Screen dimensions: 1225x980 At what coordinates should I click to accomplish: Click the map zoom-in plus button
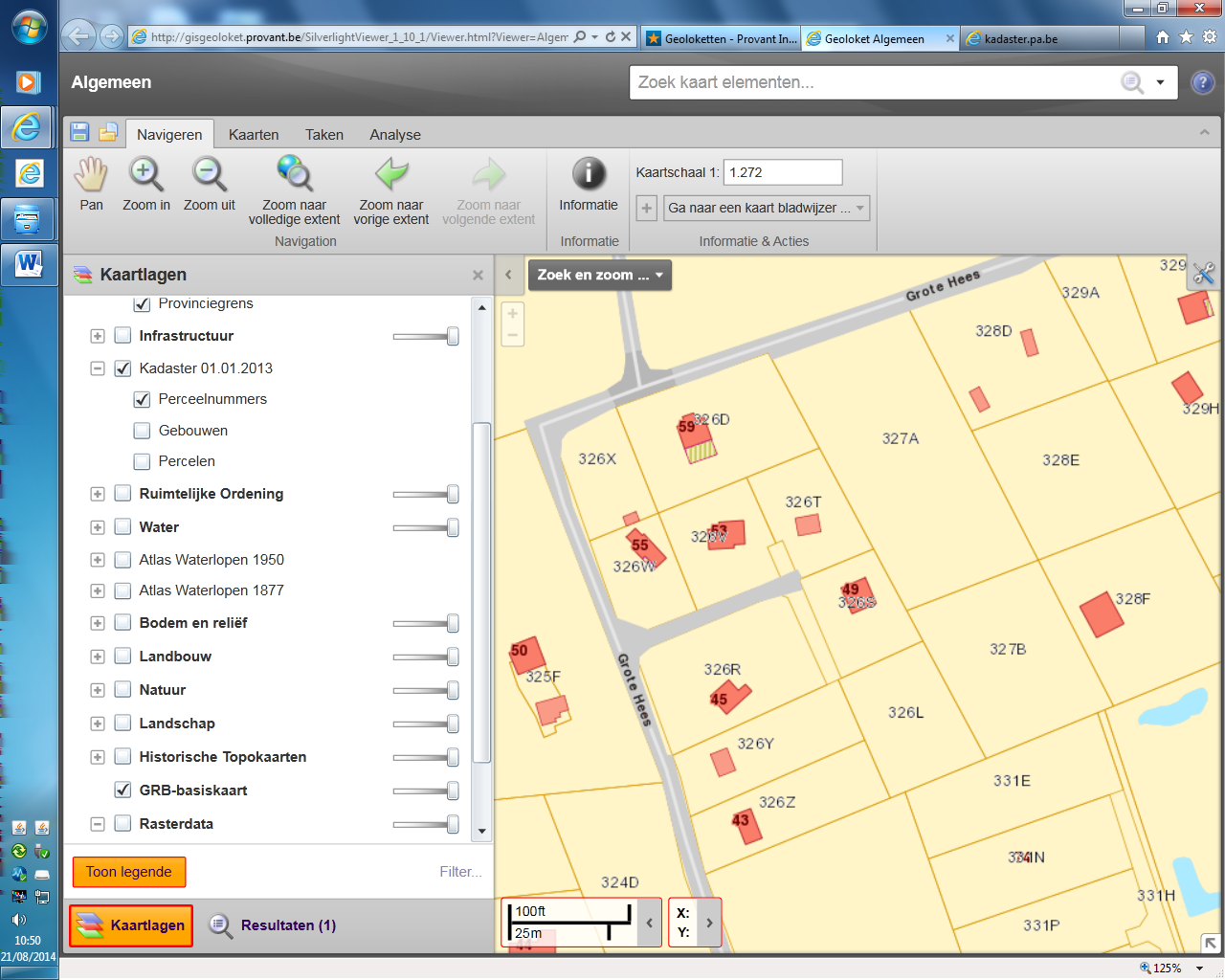(512, 313)
